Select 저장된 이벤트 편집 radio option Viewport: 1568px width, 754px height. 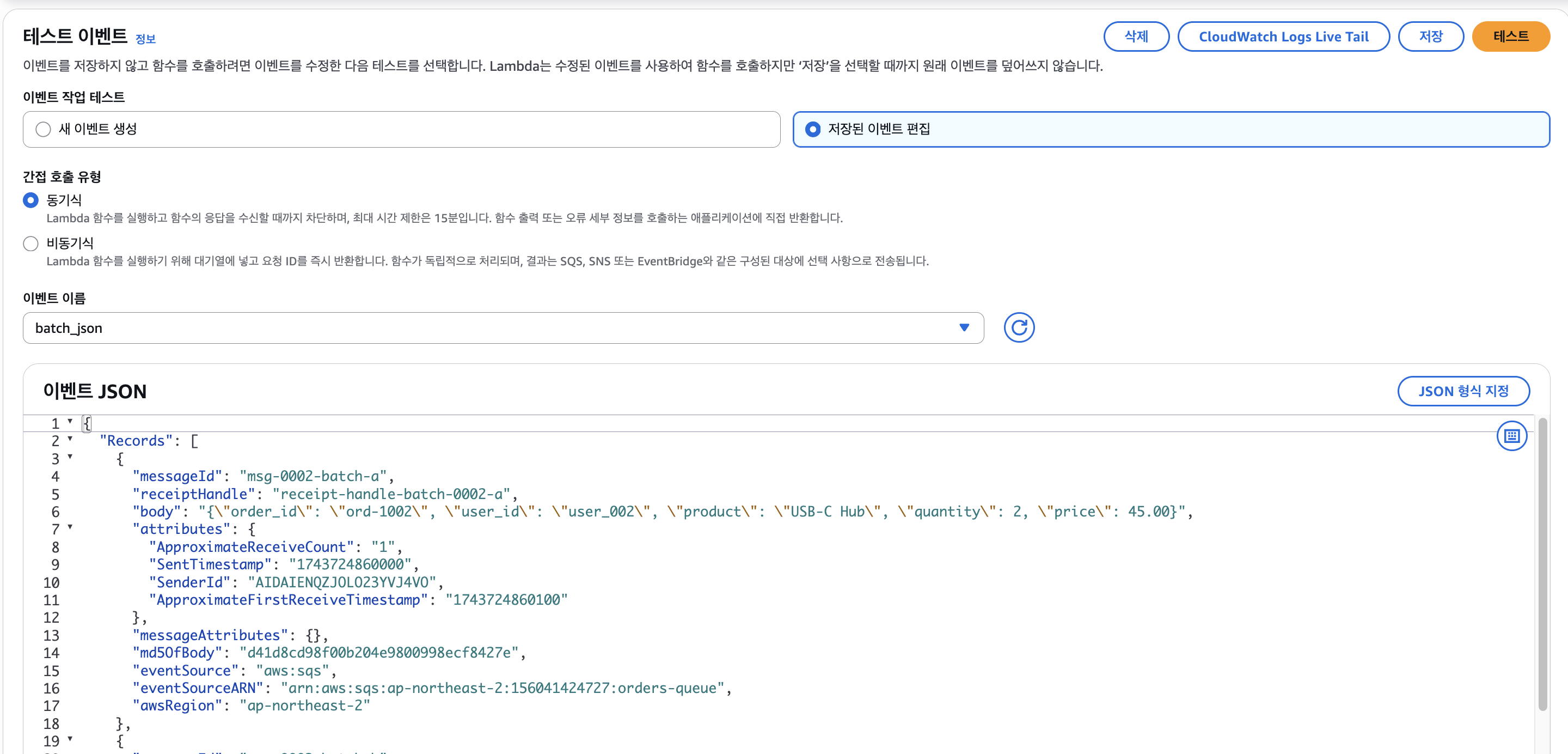(x=813, y=129)
